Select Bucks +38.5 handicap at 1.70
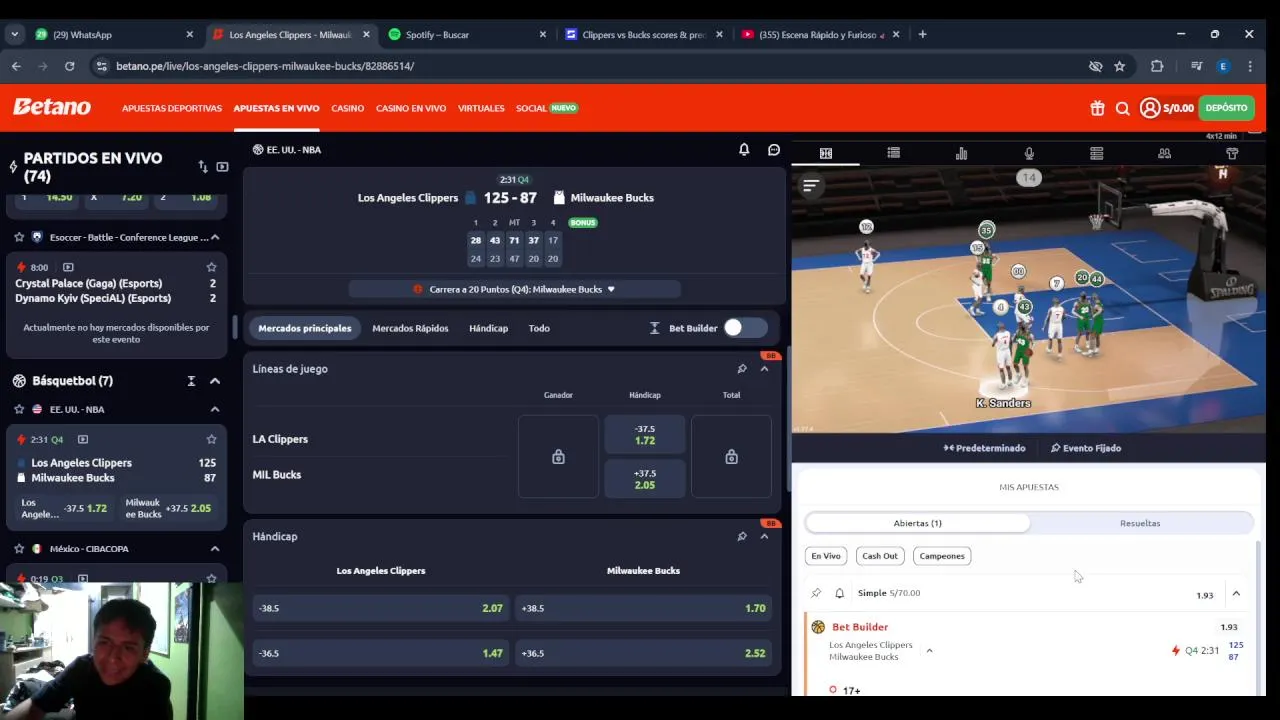This screenshot has width=1280, height=720. click(643, 608)
